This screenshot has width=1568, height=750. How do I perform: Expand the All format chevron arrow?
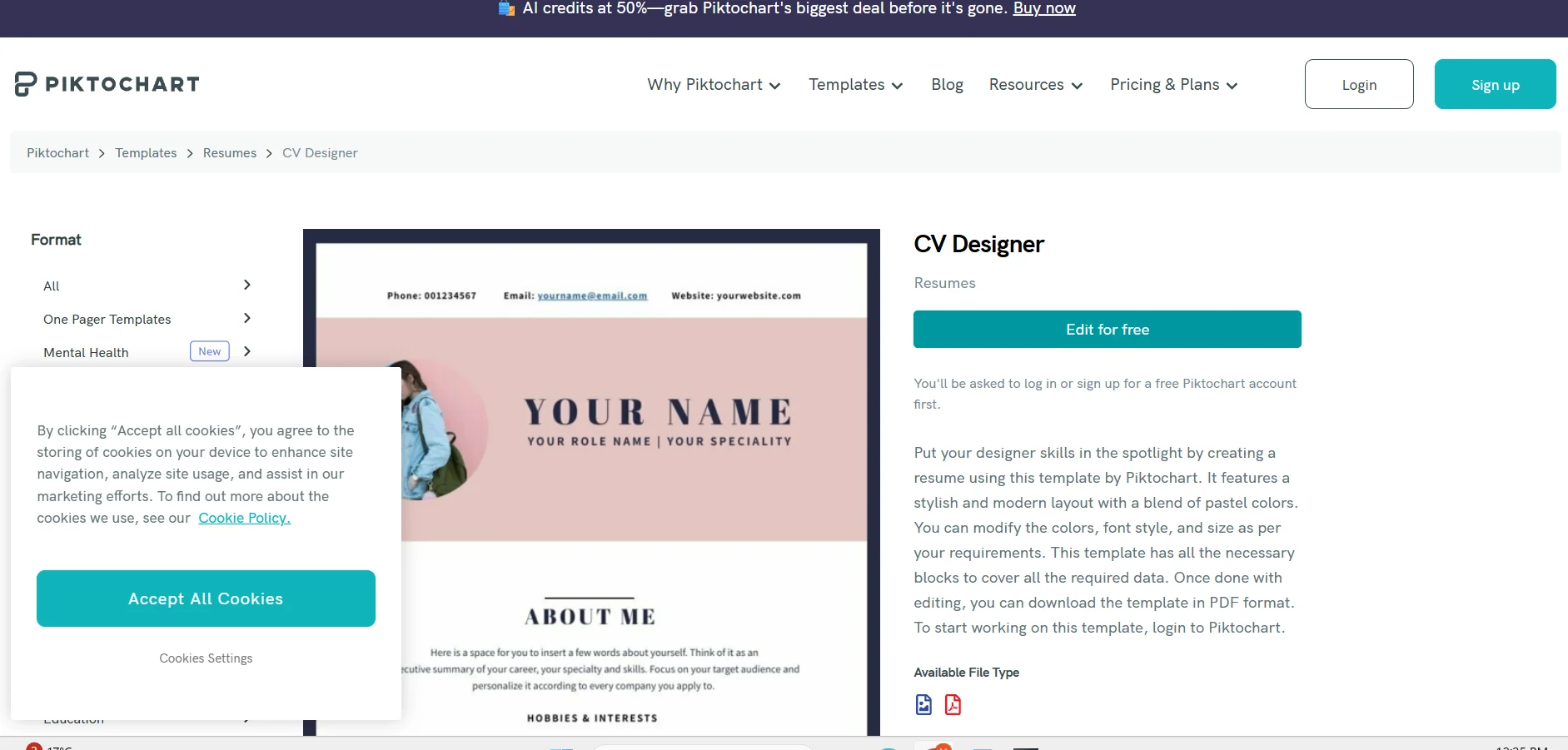tap(246, 285)
